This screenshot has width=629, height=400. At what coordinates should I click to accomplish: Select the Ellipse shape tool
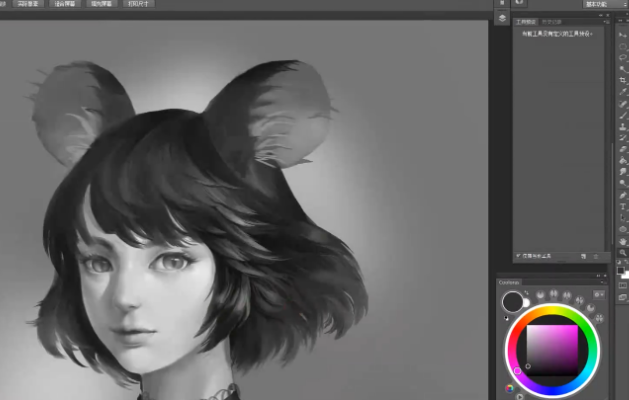(623, 229)
